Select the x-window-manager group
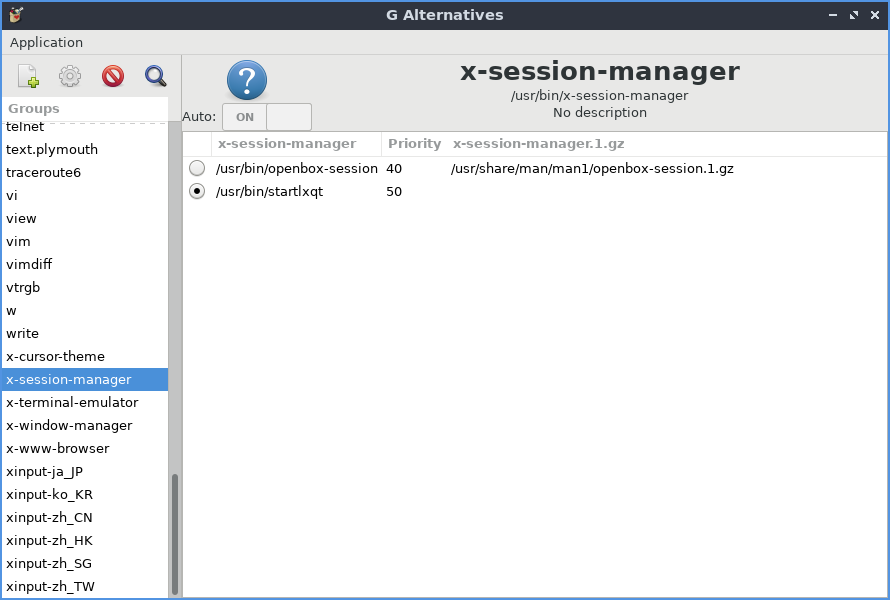The height and width of the screenshot is (600, 890). [69, 426]
